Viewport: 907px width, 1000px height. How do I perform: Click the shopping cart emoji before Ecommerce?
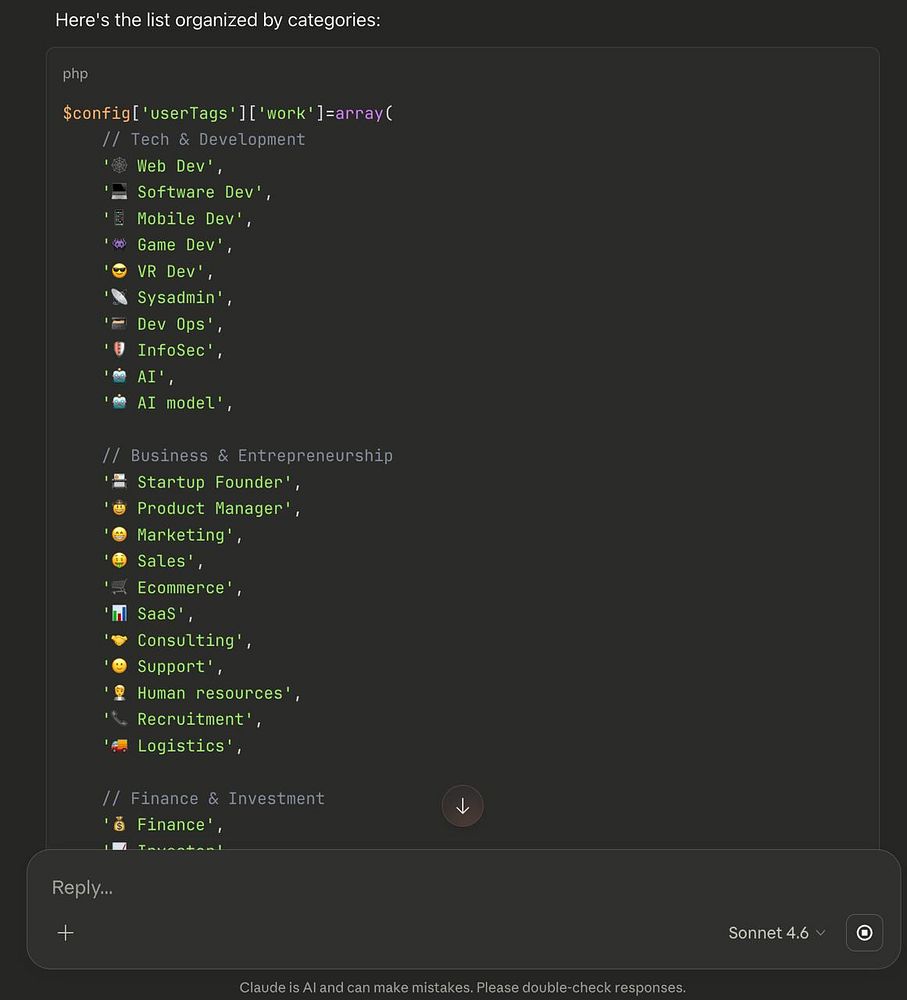click(x=119, y=587)
